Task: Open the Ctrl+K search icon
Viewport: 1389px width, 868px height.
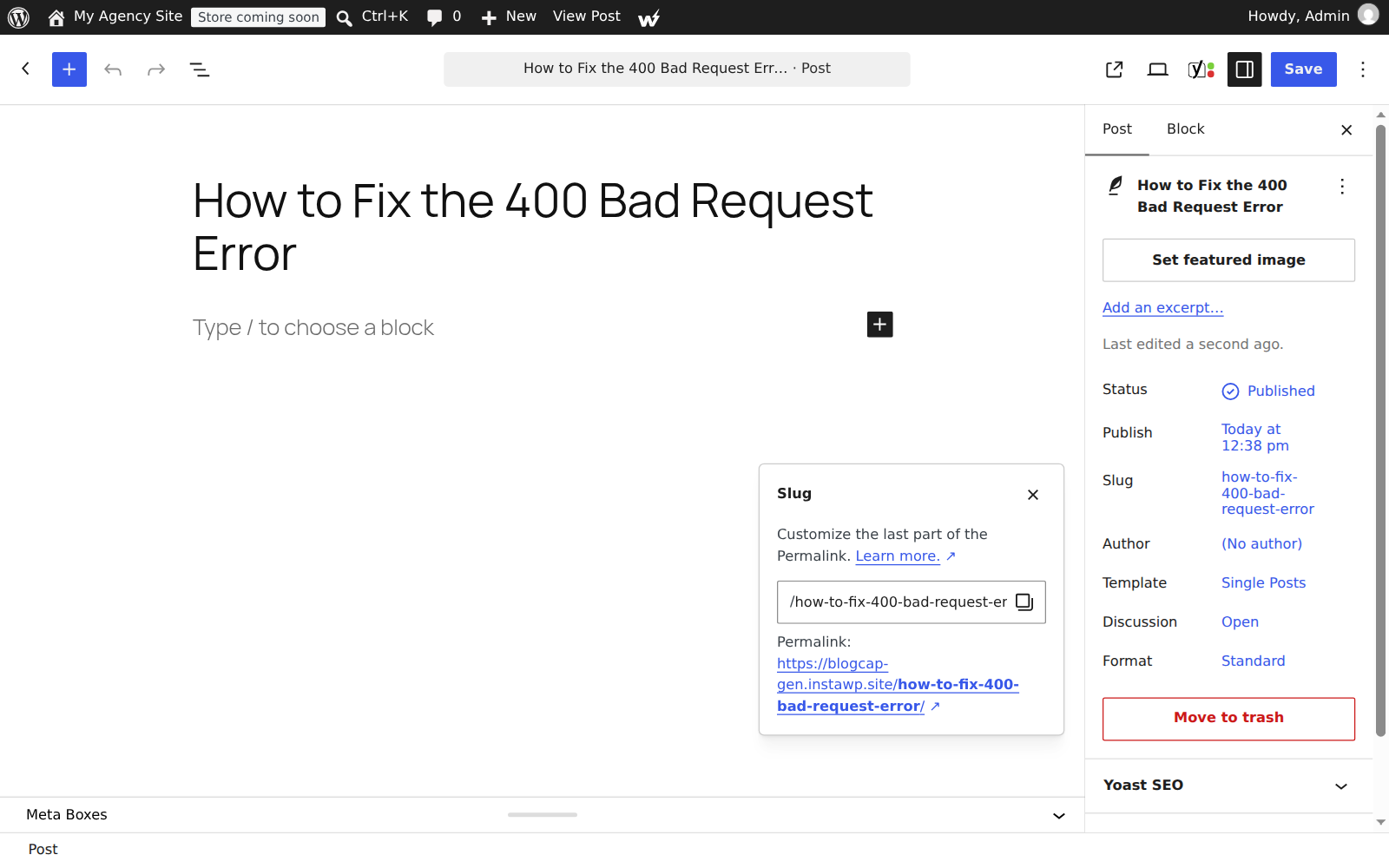Action: click(x=345, y=18)
